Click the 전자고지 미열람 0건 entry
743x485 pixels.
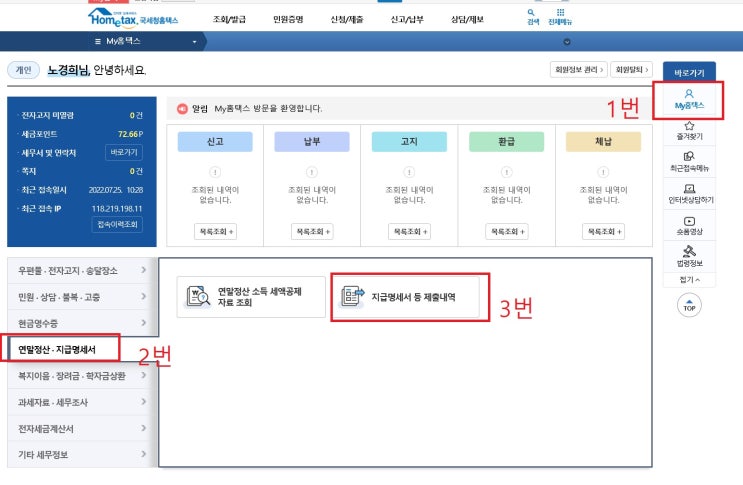tap(82, 116)
